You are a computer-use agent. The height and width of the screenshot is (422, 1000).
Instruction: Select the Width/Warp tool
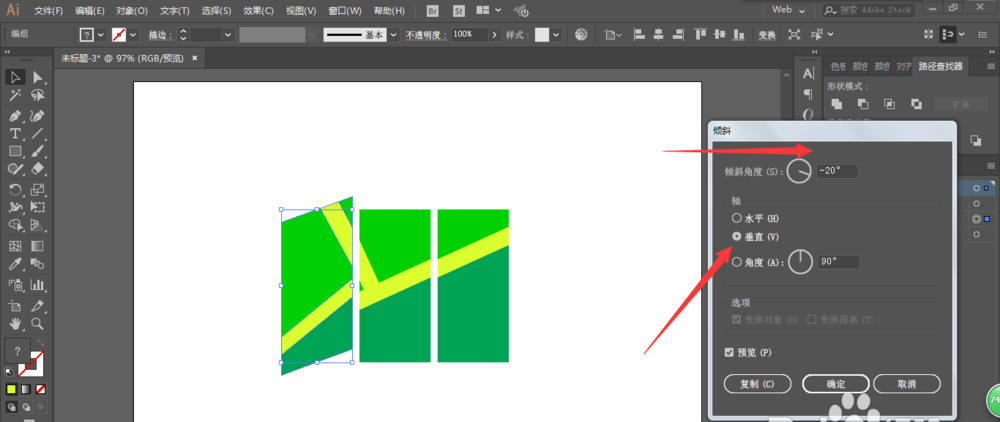click(15, 207)
